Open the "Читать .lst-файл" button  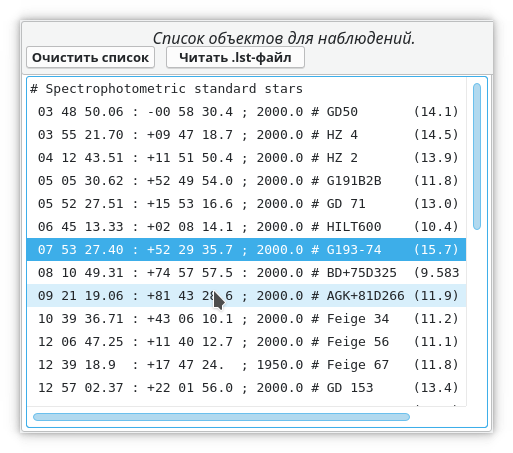pos(235,57)
